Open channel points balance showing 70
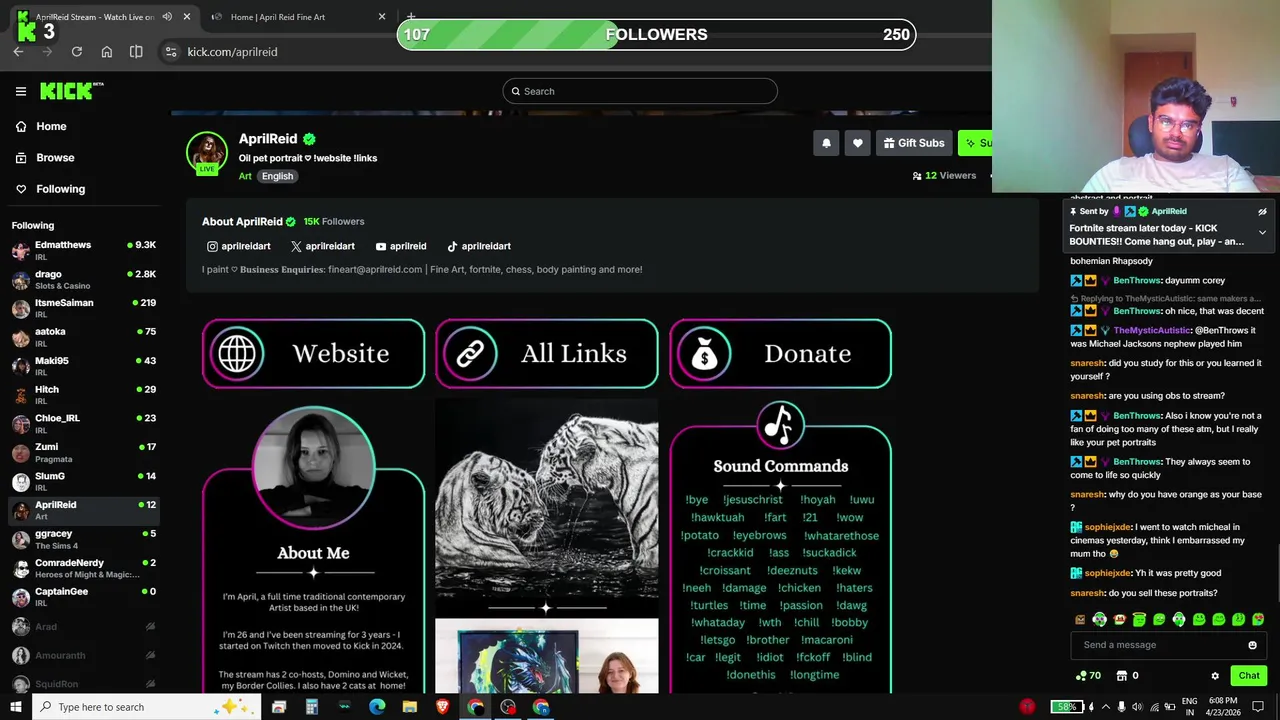Screen dimensions: 1280x720 tap(1088, 676)
